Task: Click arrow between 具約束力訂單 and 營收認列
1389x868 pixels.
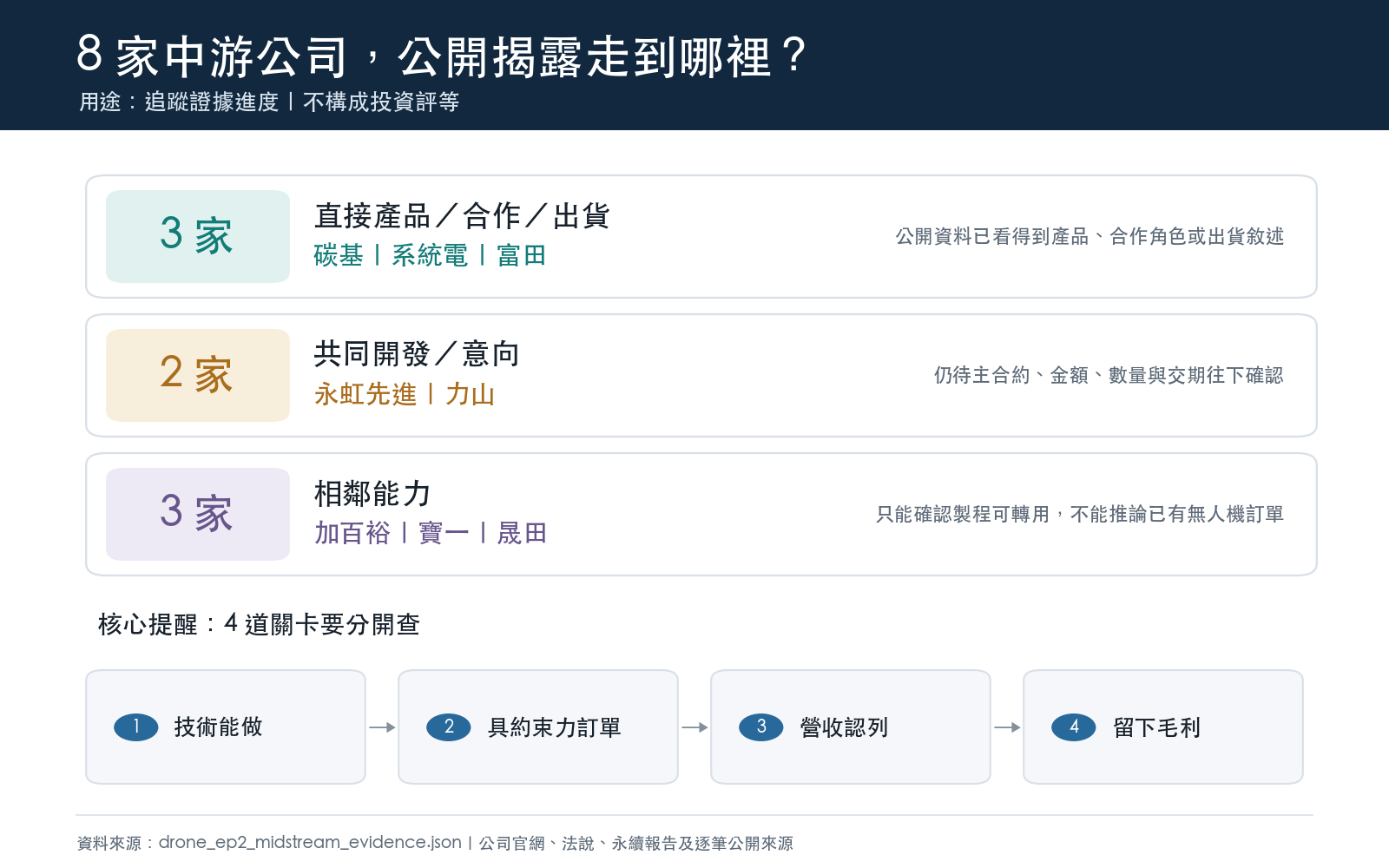Action: coord(694,727)
